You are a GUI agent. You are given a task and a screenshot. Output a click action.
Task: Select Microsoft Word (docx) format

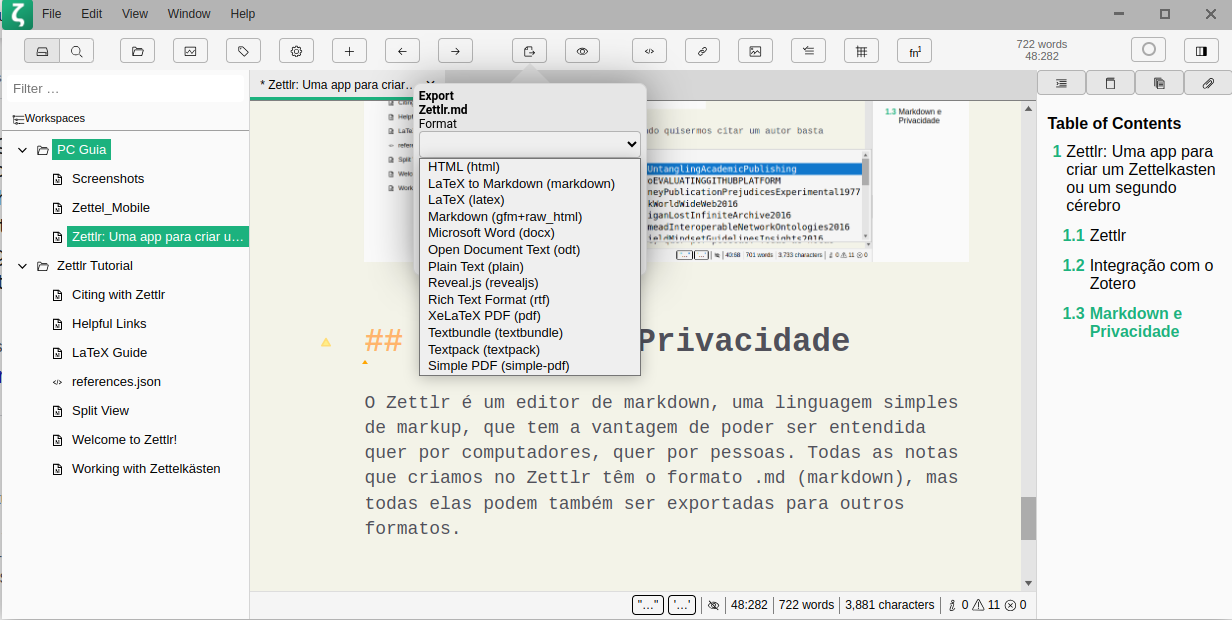530,233
